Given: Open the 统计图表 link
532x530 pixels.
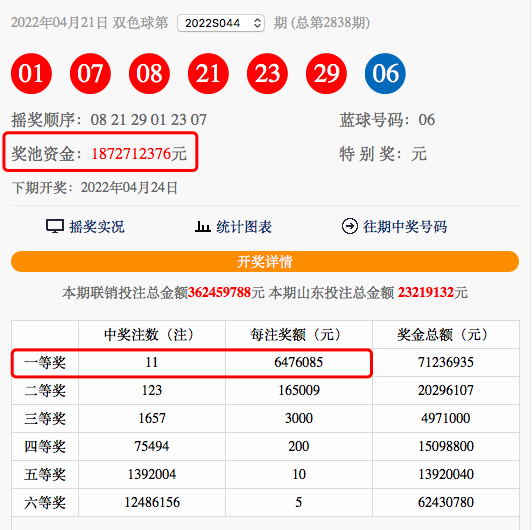Looking at the screenshot, I should point(244,227).
